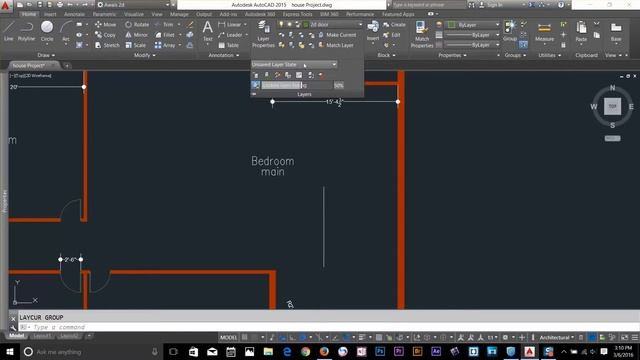Screen dimensions: 640x360
Task: Click the AutoCAD application menu logo
Action: coord(6,6)
